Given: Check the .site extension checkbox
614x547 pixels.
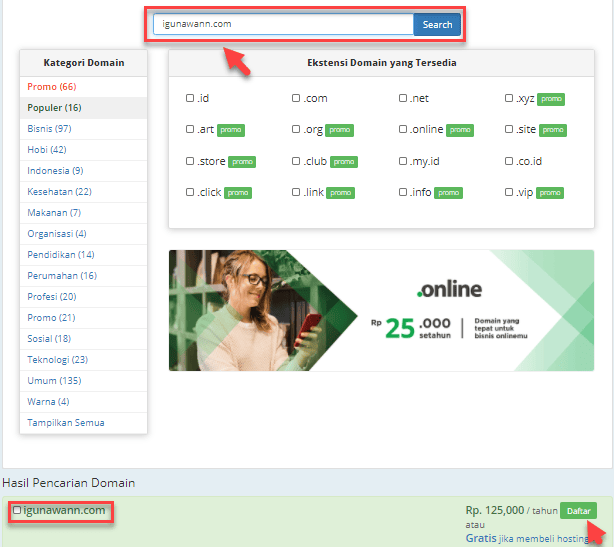Looking at the screenshot, I should pos(509,129).
